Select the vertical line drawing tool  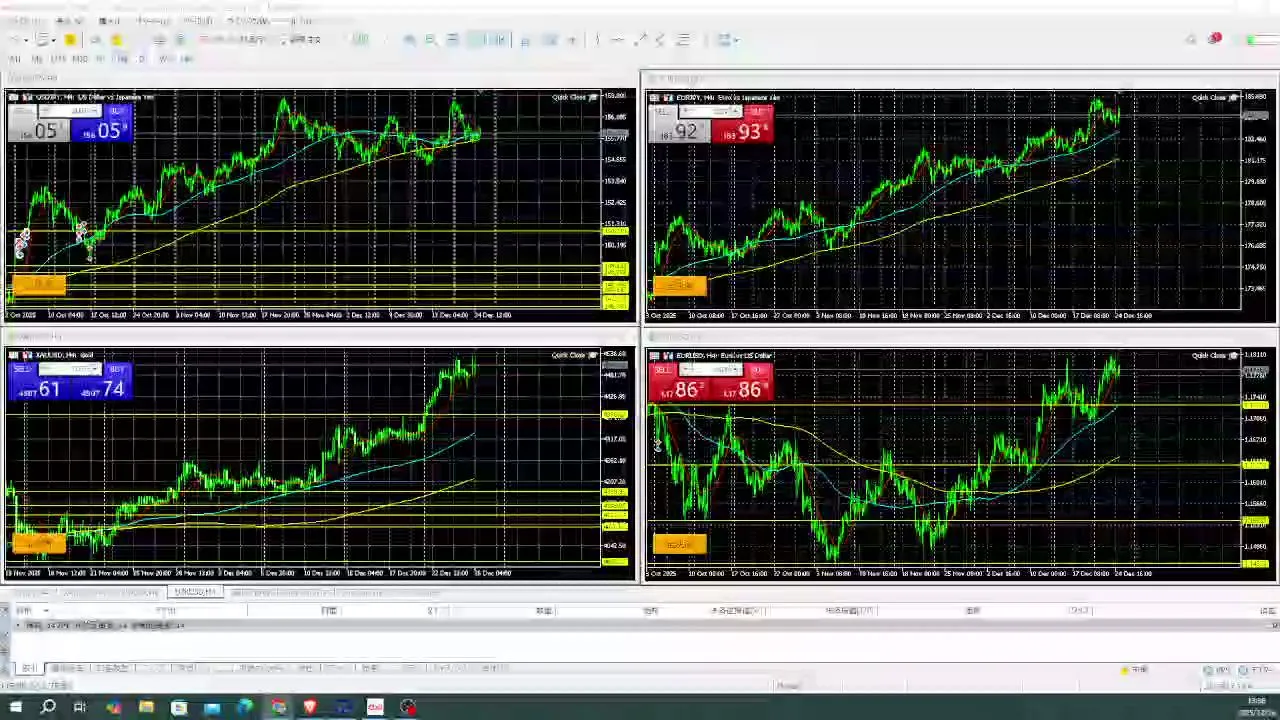[597, 40]
